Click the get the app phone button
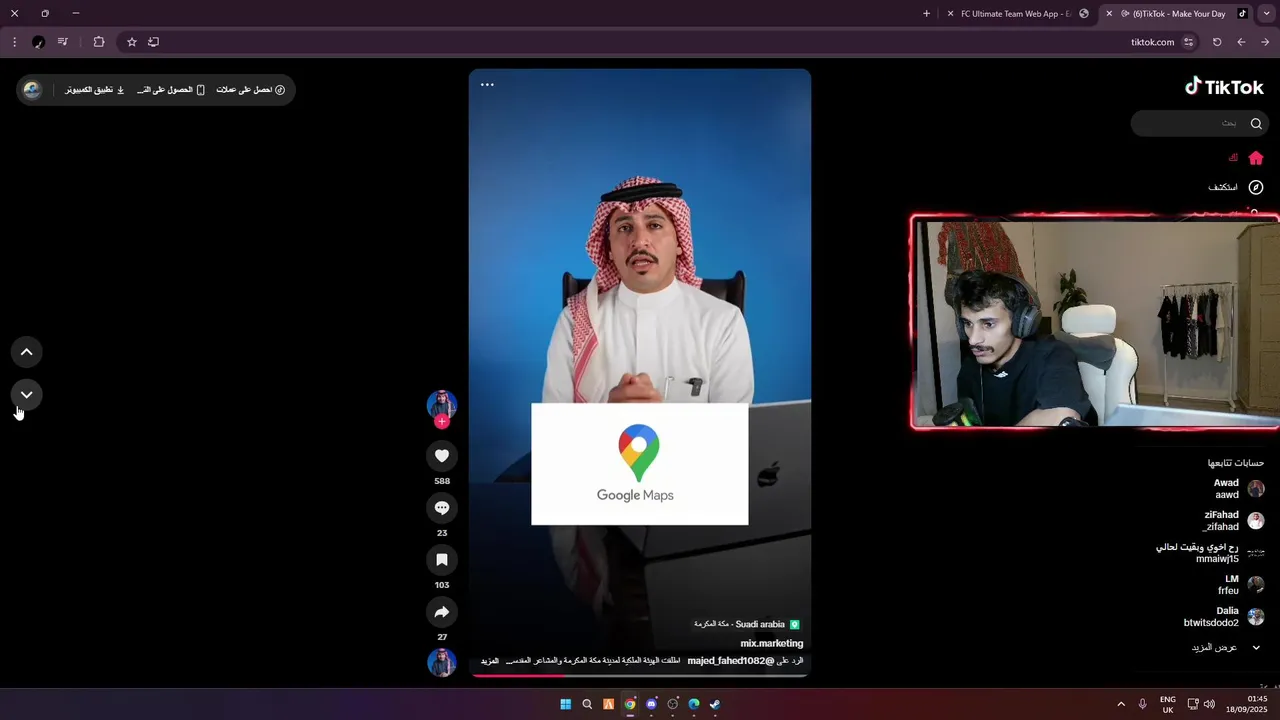1280x720 pixels. pos(171,90)
